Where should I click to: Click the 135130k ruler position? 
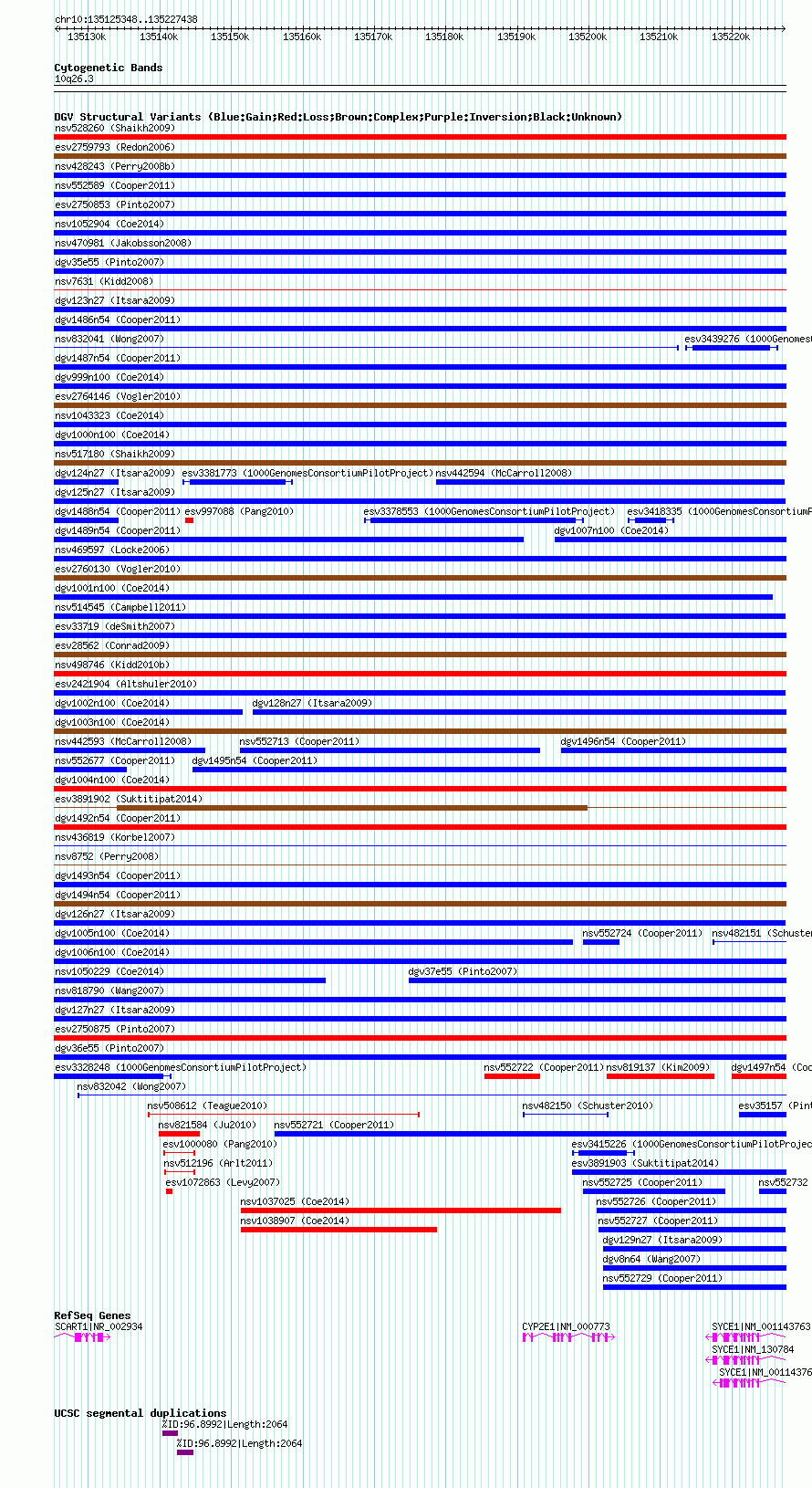coord(87,37)
